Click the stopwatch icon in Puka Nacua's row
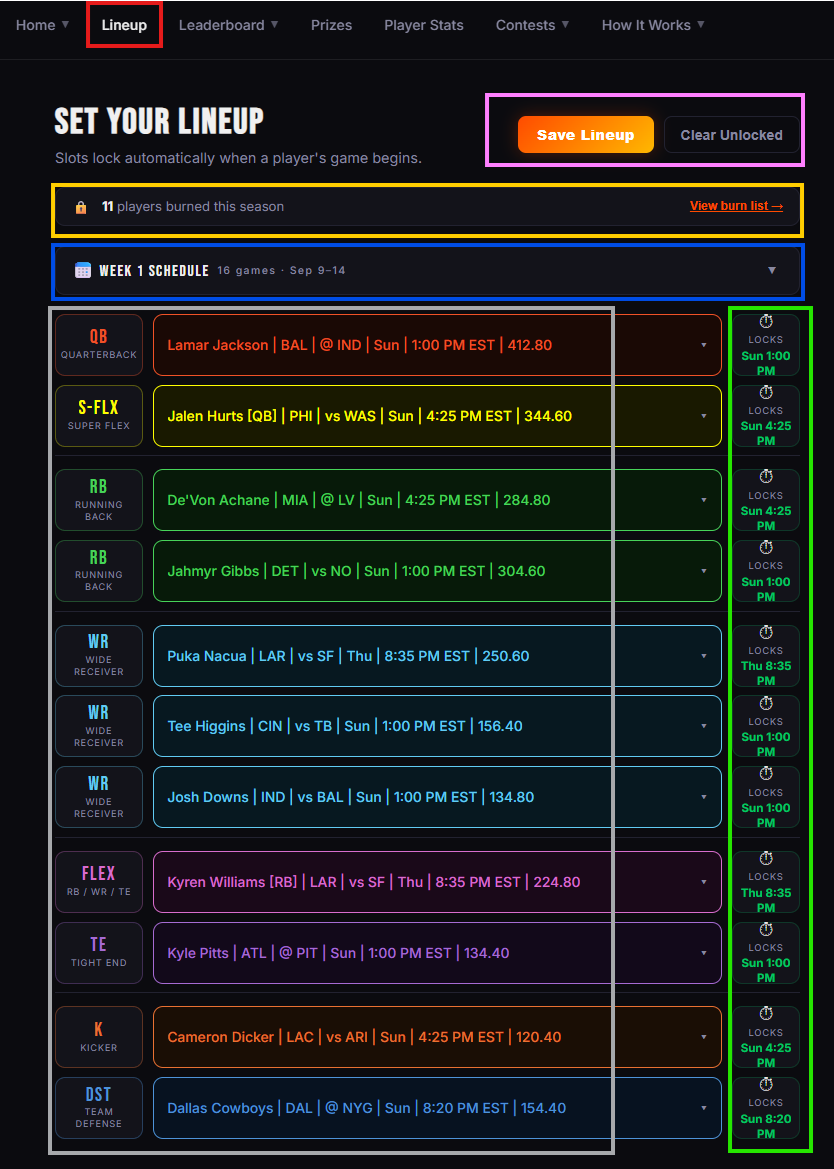The image size is (834, 1169). (765, 632)
